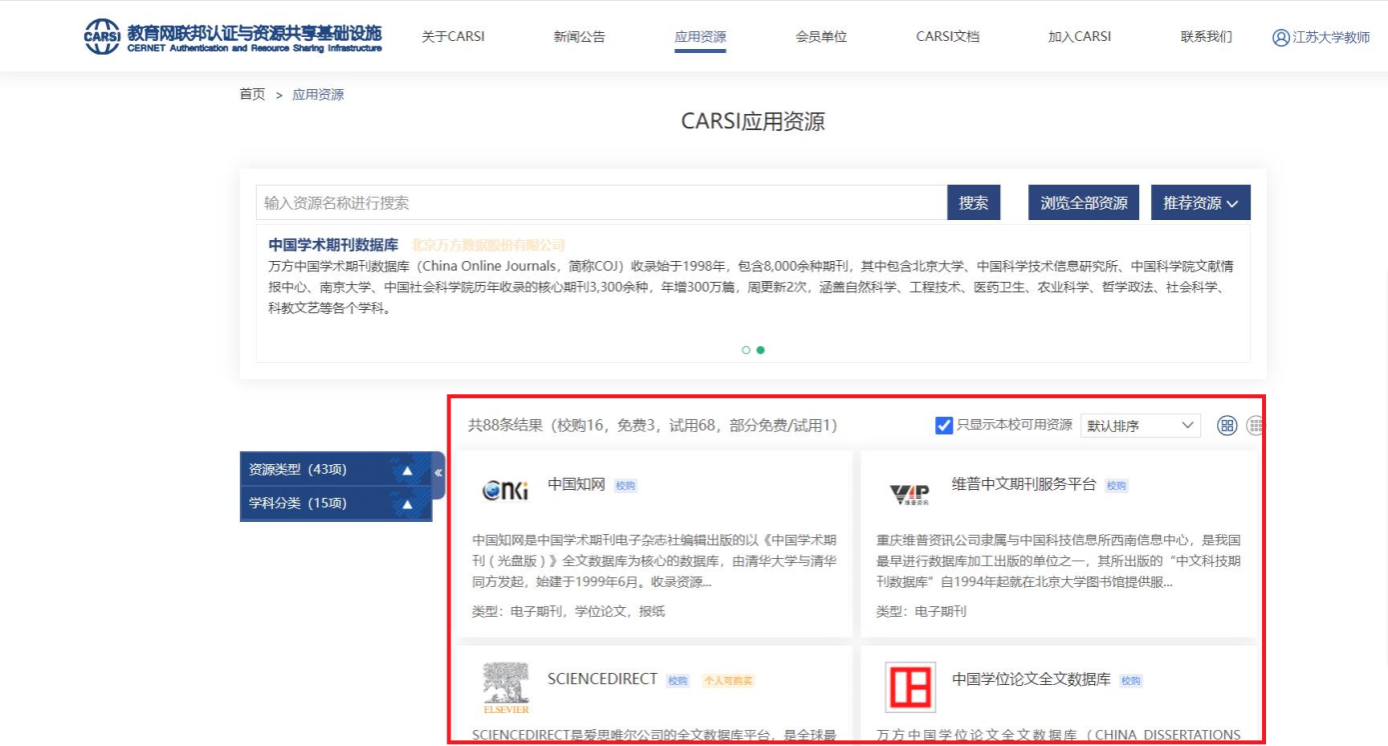1388x746 pixels.
Task: Uncheck 只显示本校可用资源 checkbox
Action: point(944,425)
